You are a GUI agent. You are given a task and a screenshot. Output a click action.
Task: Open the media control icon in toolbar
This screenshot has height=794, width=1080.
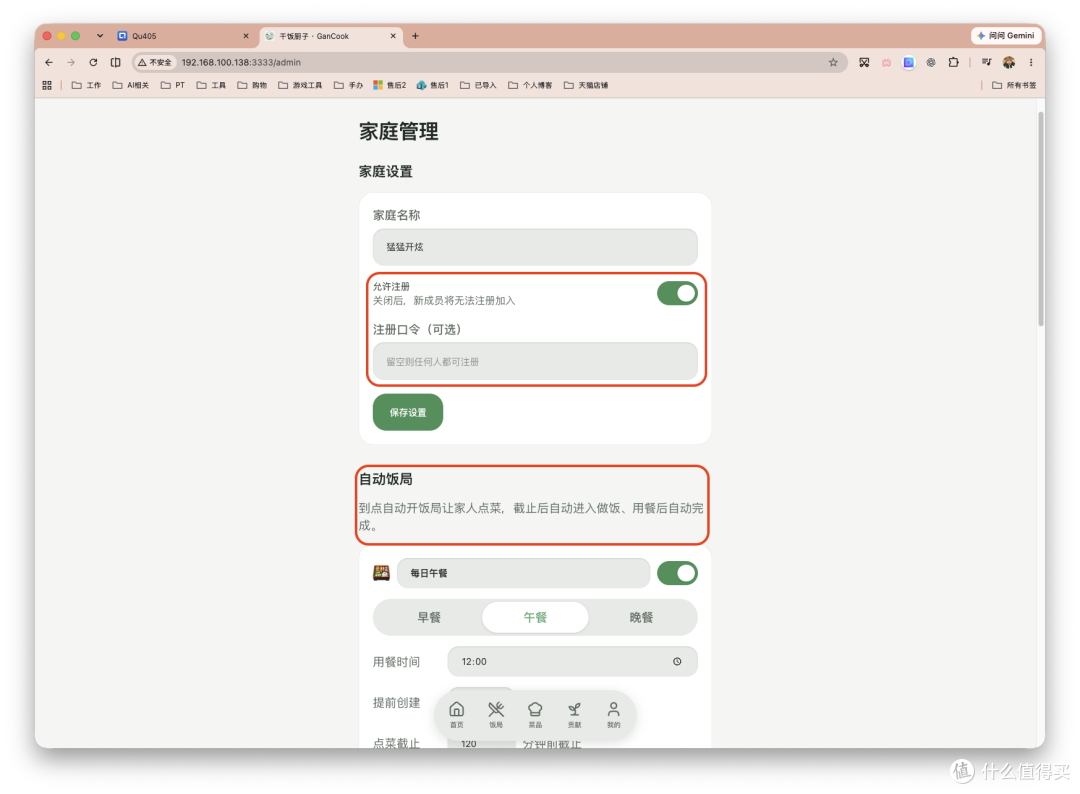pos(986,62)
